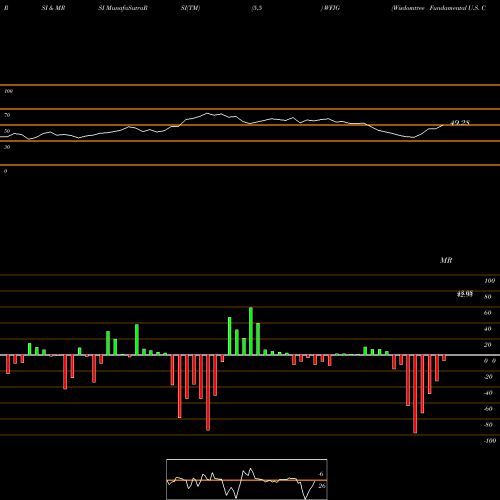
Task: Select the RSI axis label 70
Action: click(7, 115)
